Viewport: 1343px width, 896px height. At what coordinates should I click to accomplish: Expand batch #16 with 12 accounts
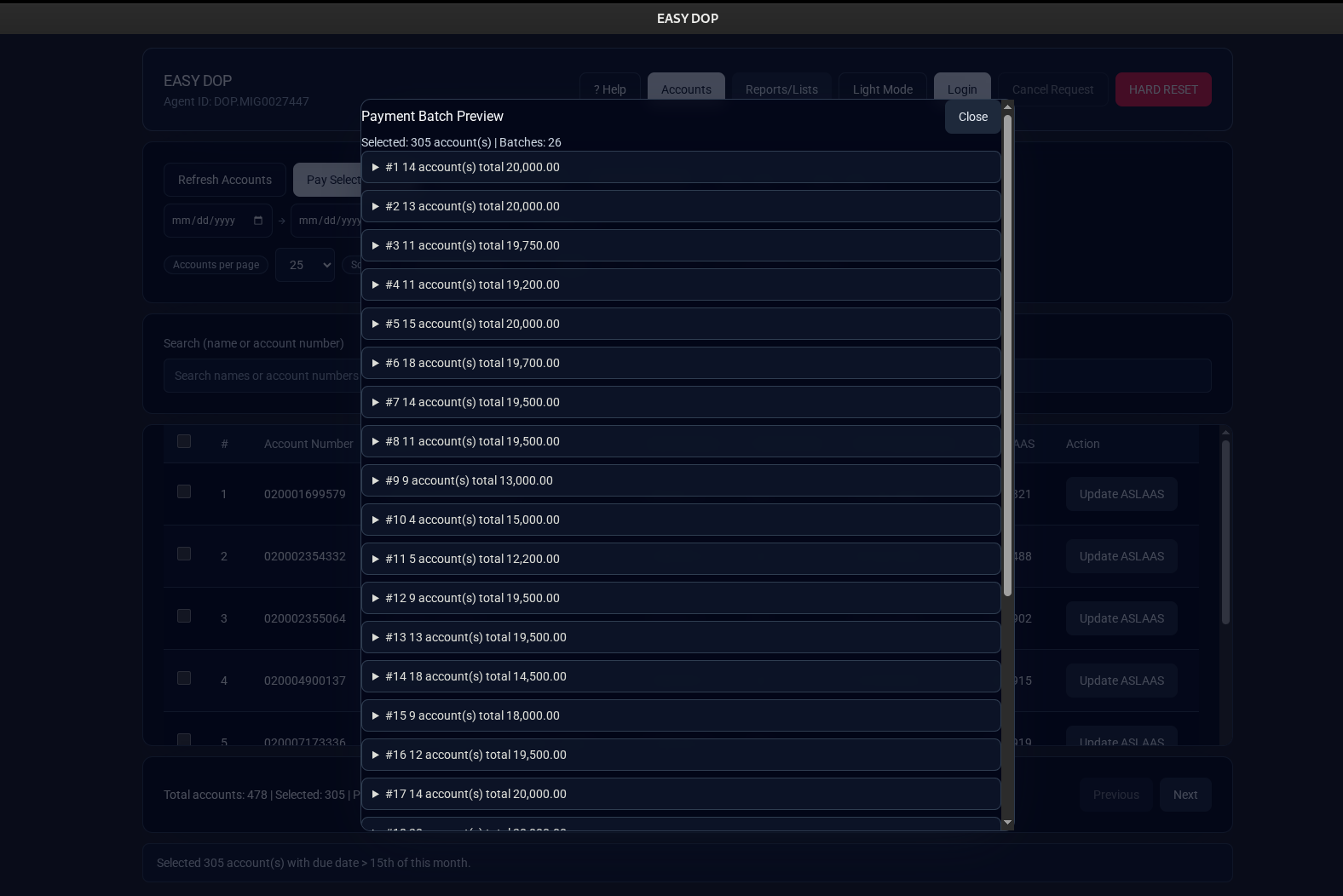(681, 755)
